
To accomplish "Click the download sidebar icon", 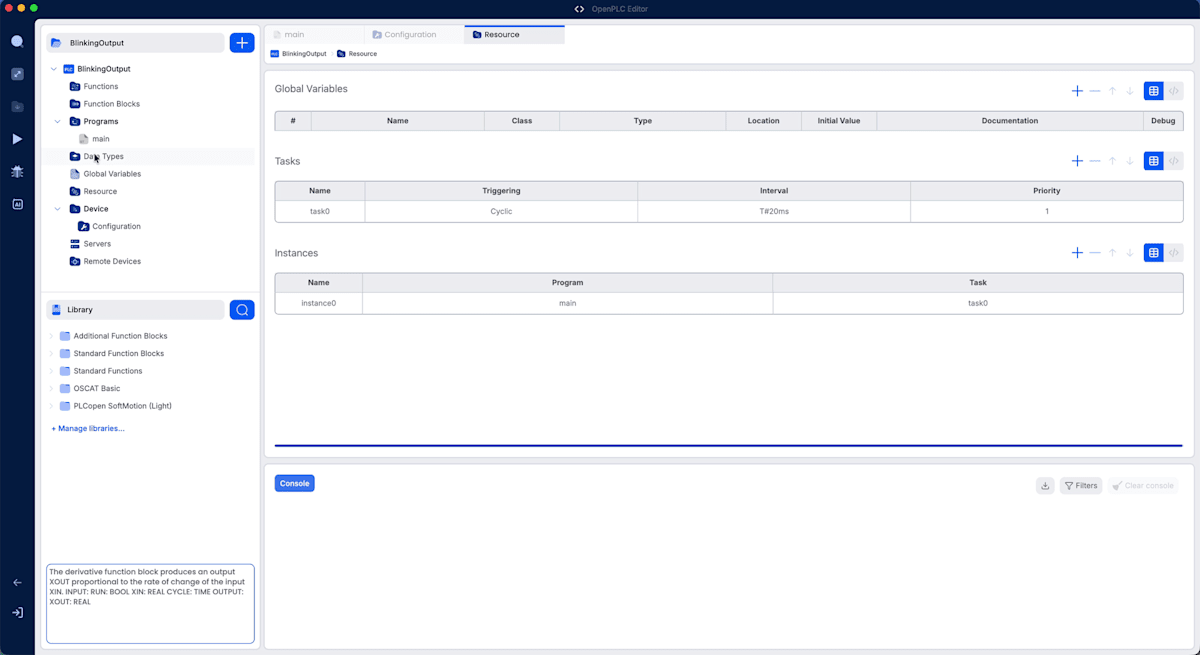I will coord(17,107).
